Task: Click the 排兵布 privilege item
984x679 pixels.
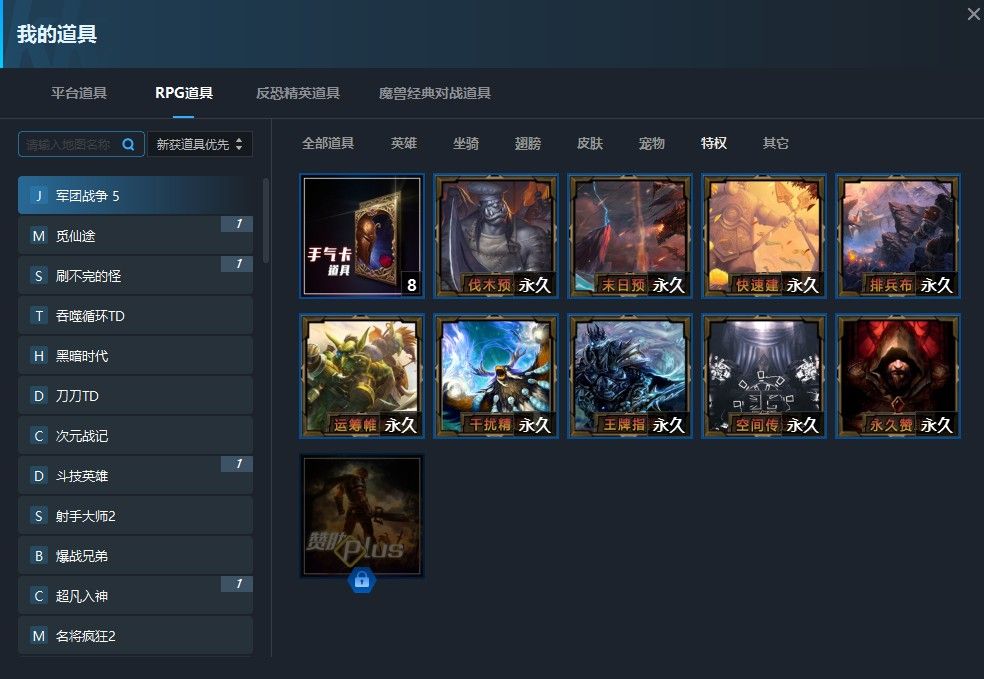Action: pos(898,236)
